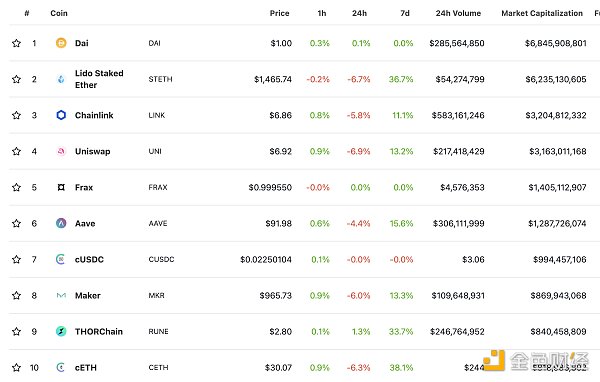Star the THORChain row
Screen dimensions: 600x382
(16, 331)
